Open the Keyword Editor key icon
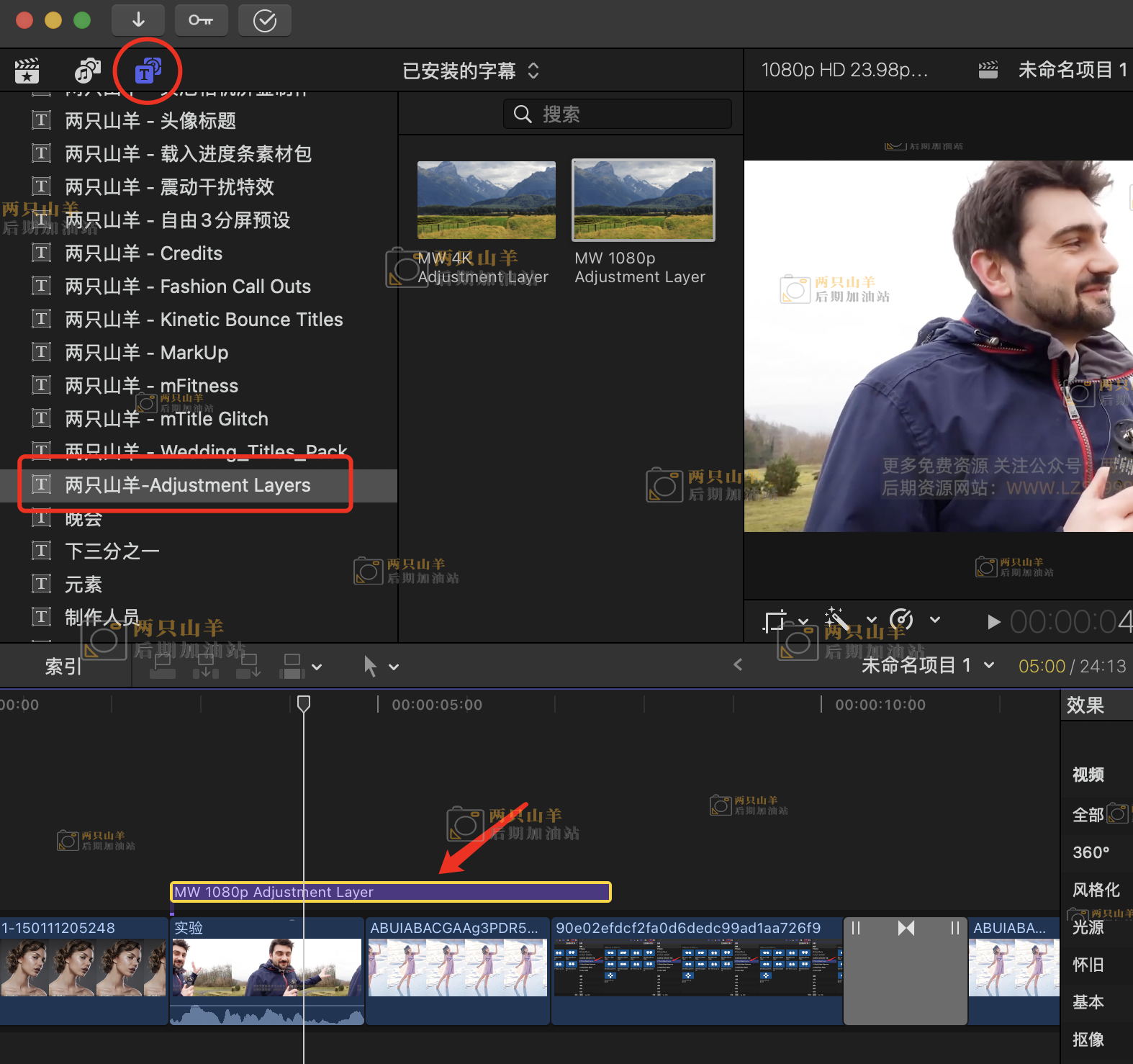The height and width of the screenshot is (1064, 1133). coord(201,20)
